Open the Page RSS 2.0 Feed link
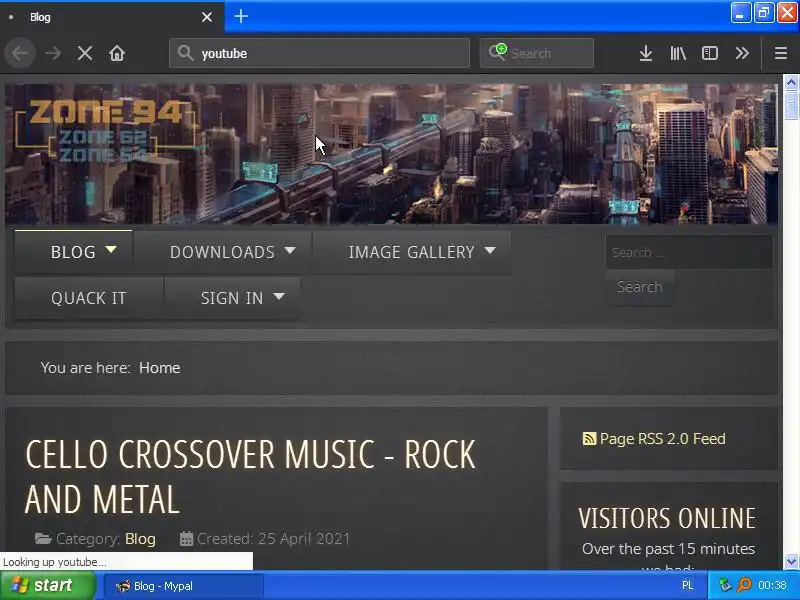This screenshot has height=600, width=800. pyautogui.click(x=662, y=439)
